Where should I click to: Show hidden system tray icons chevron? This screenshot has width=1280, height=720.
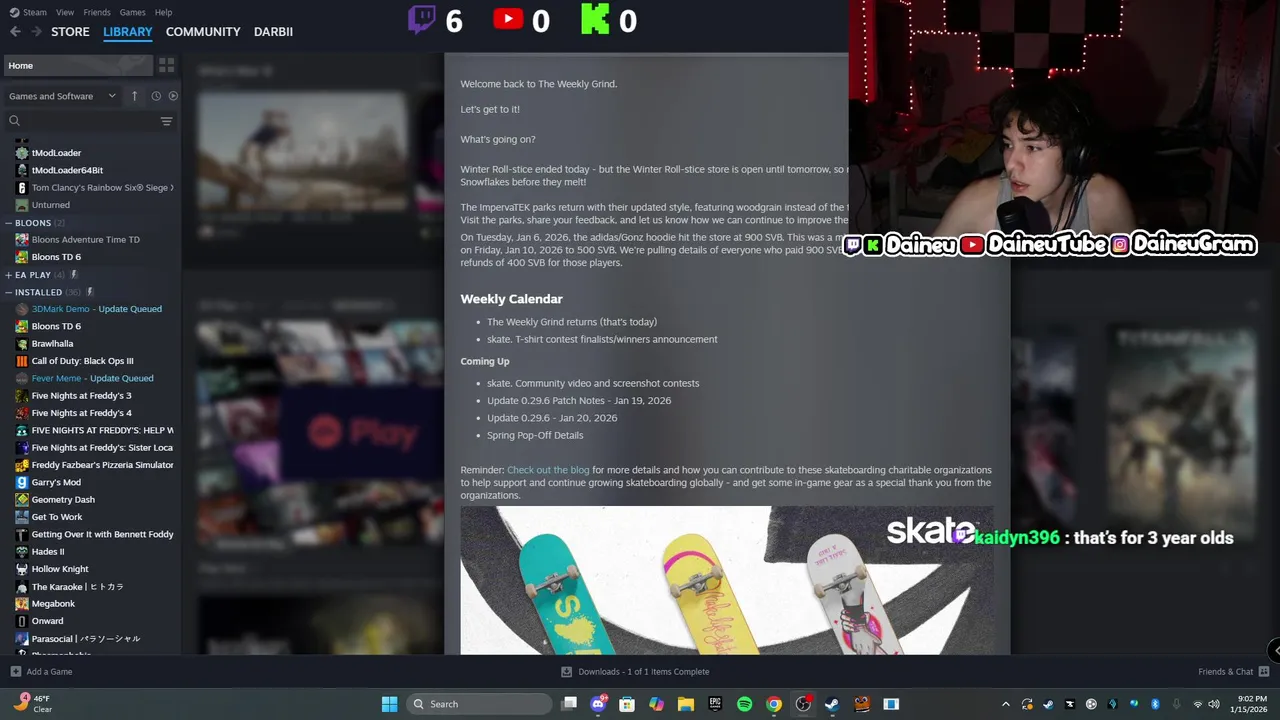(x=1005, y=704)
